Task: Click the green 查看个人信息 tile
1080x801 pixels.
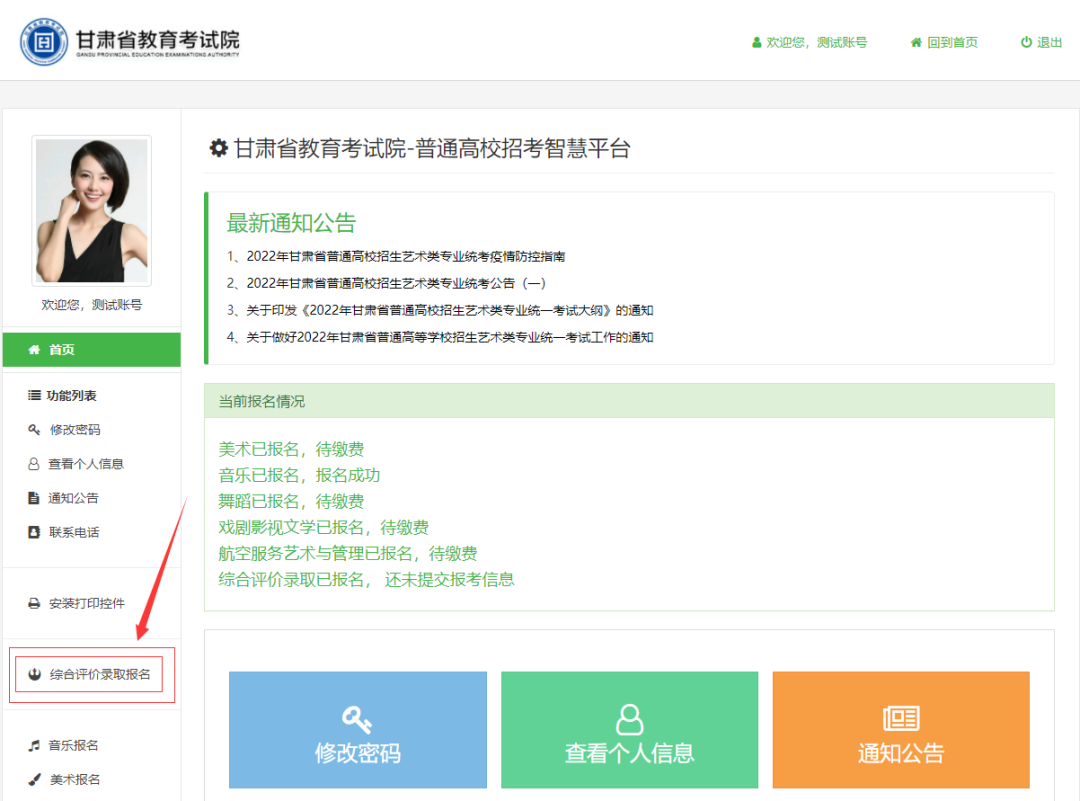Action: [x=629, y=730]
